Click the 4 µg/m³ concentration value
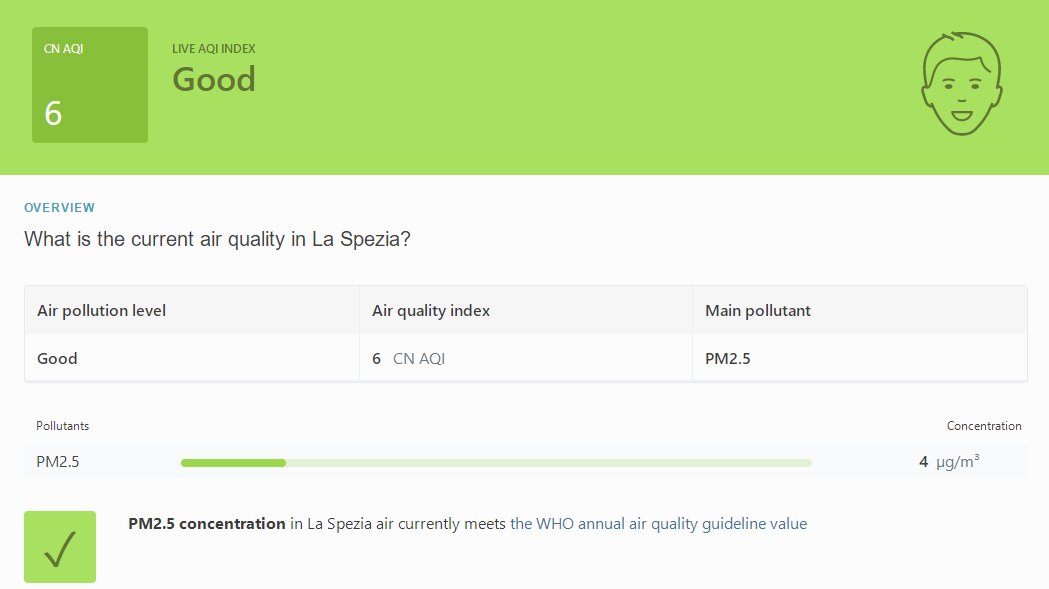The width and height of the screenshot is (1049, 589). click(949, 462)
